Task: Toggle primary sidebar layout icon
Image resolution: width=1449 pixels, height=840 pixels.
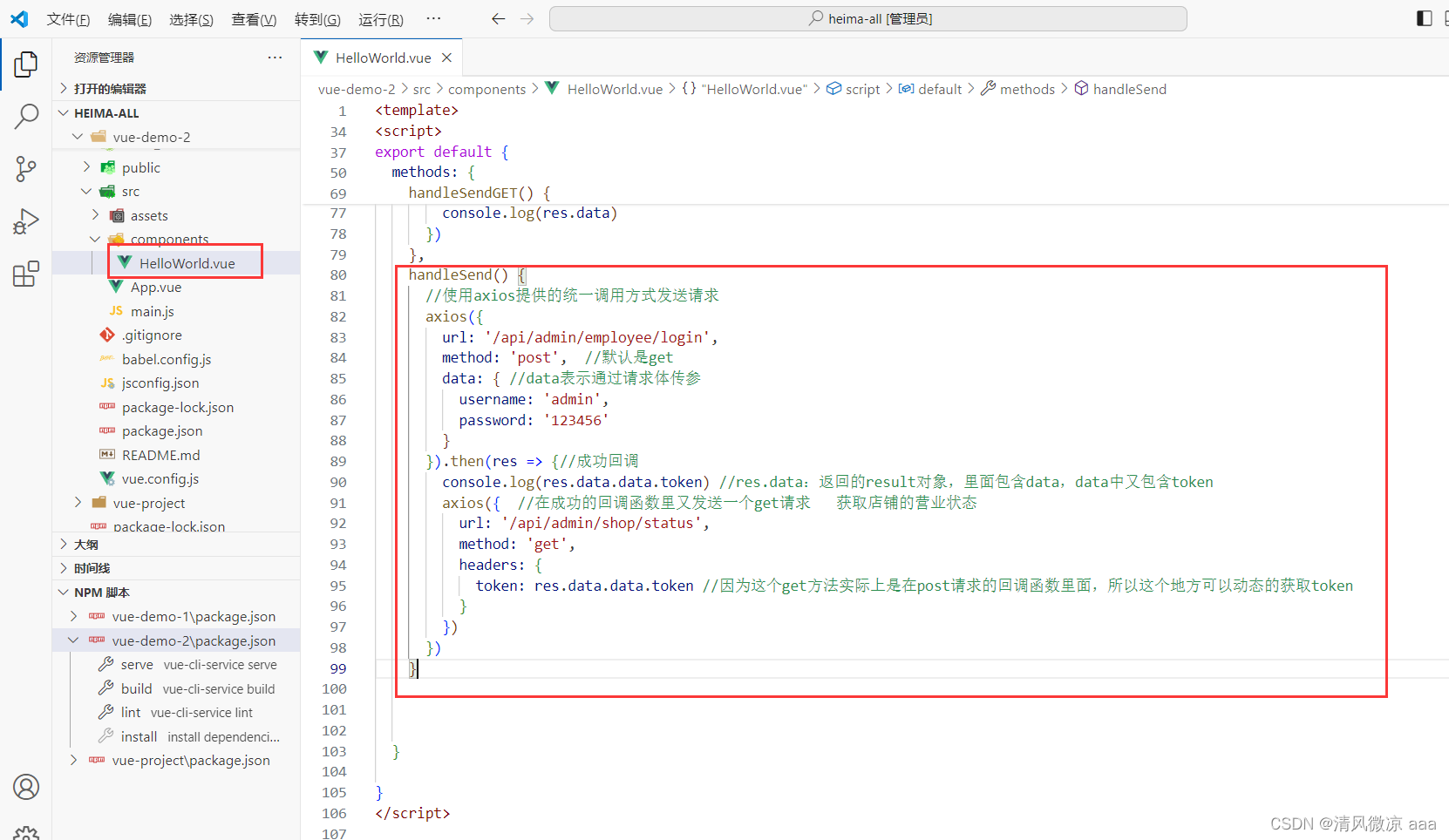Action: 1425,18
